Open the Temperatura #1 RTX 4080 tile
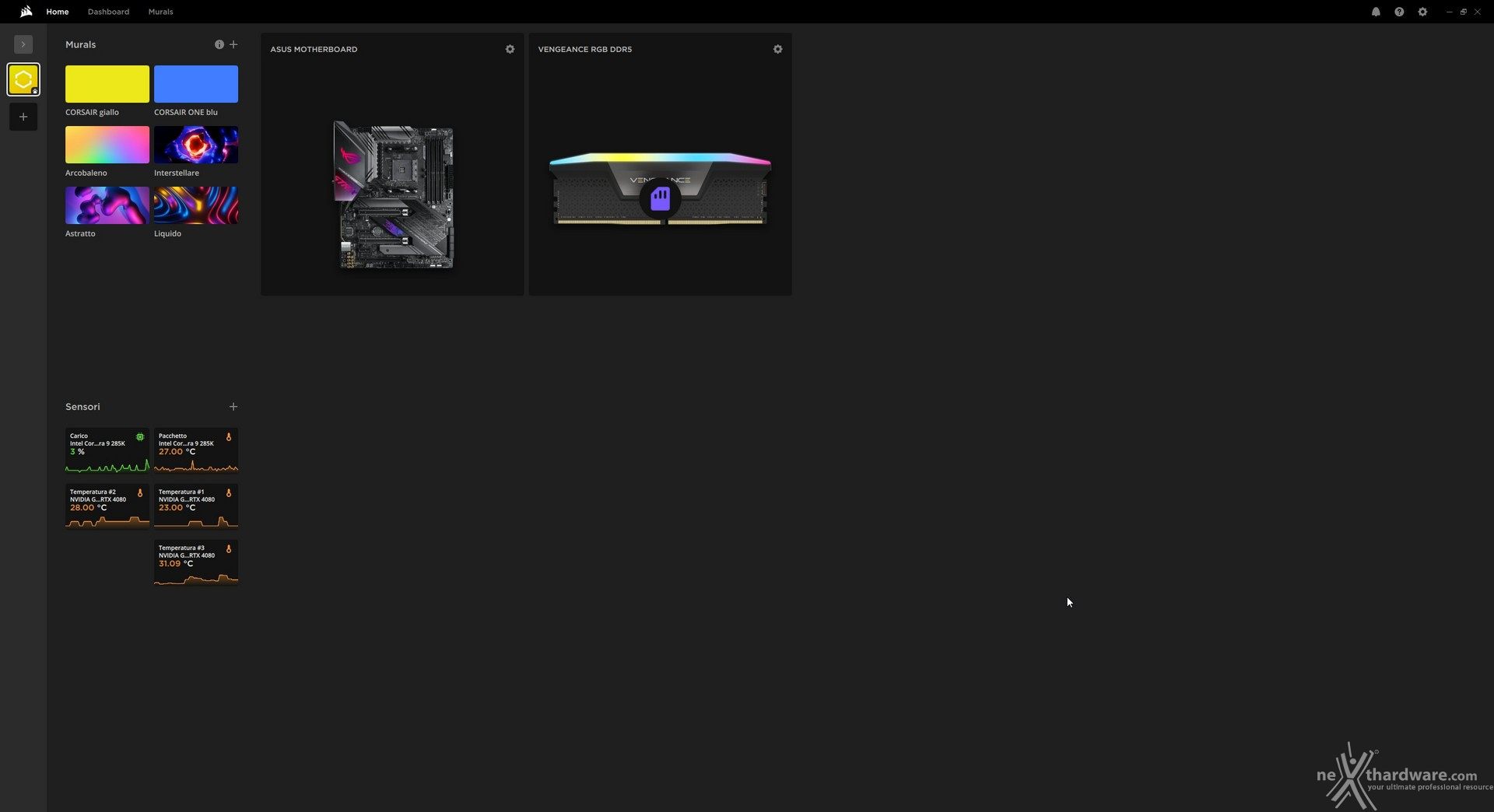1494x812 pixels. pos(196,506)
